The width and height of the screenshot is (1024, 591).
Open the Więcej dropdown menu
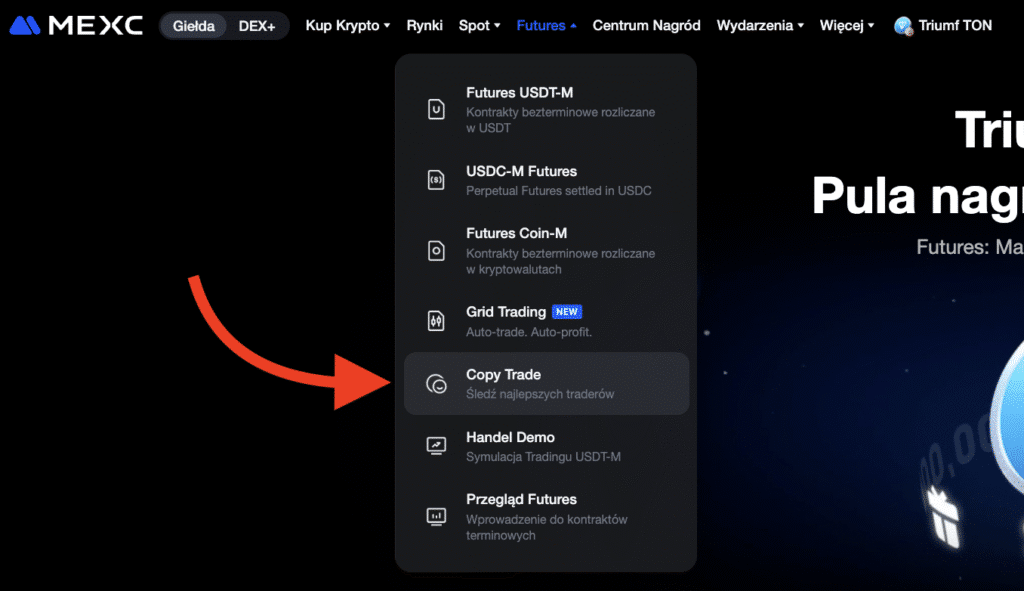coord(847,26)
